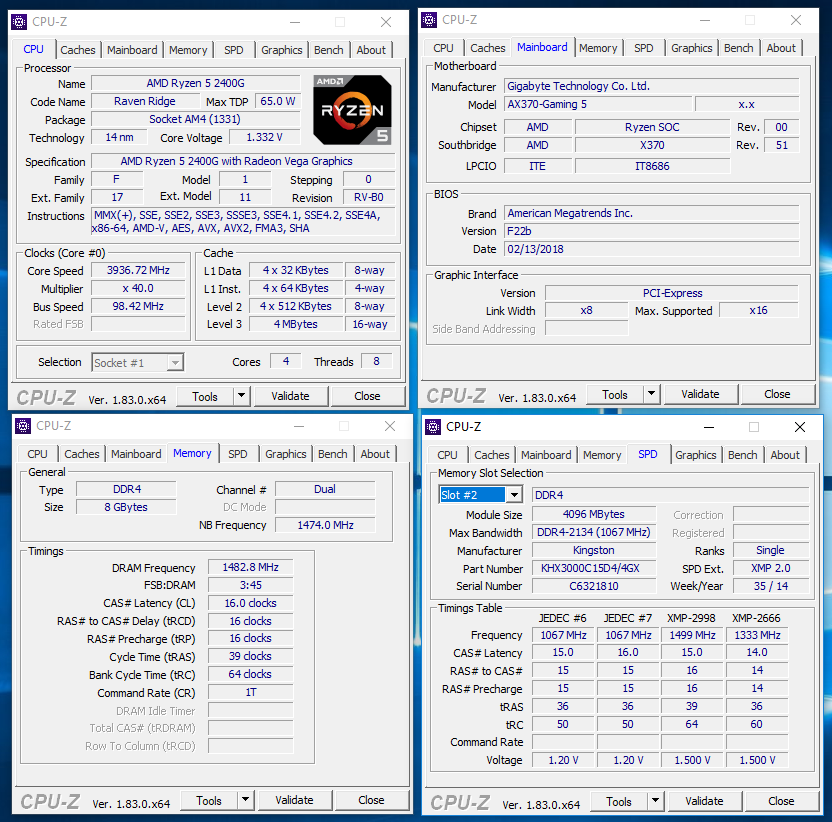The height and width of the screenshot is (822, 832).
Task: Open Graphics tab in Memory window
Action: (x=285, y=454)
